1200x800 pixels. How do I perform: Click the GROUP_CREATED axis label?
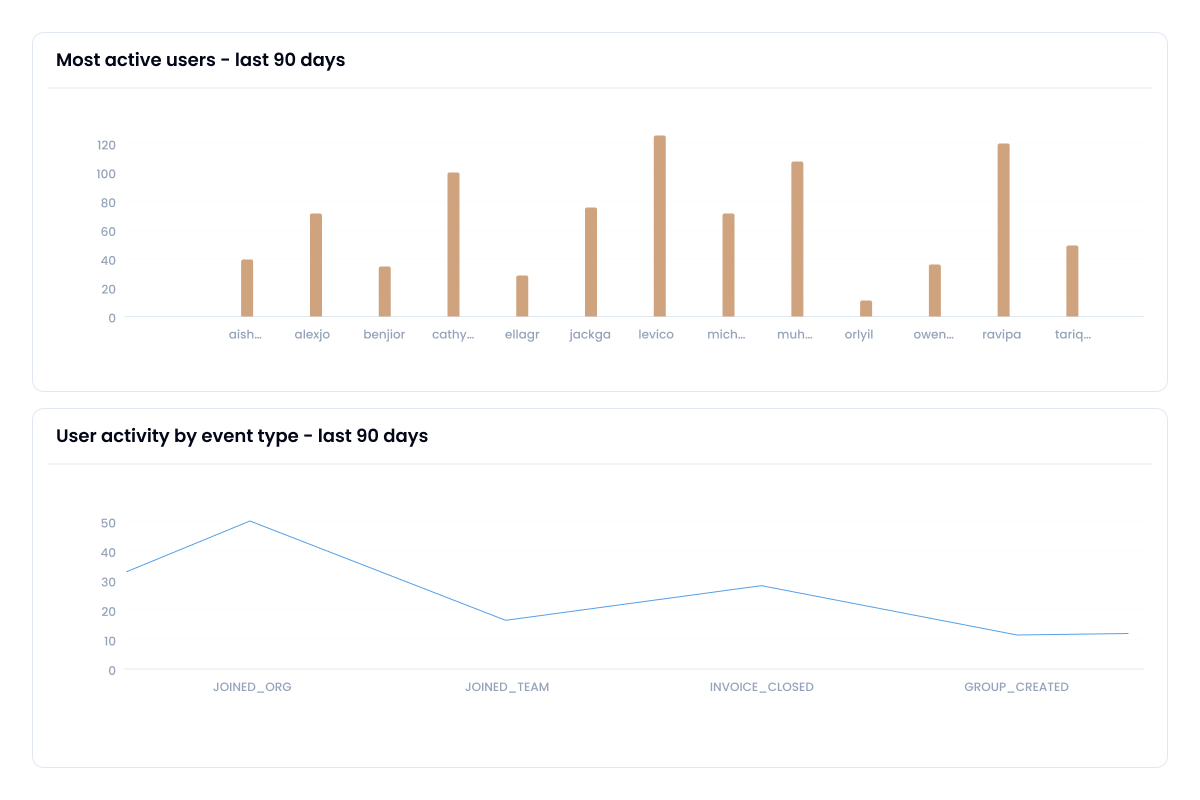point(1016,687)
